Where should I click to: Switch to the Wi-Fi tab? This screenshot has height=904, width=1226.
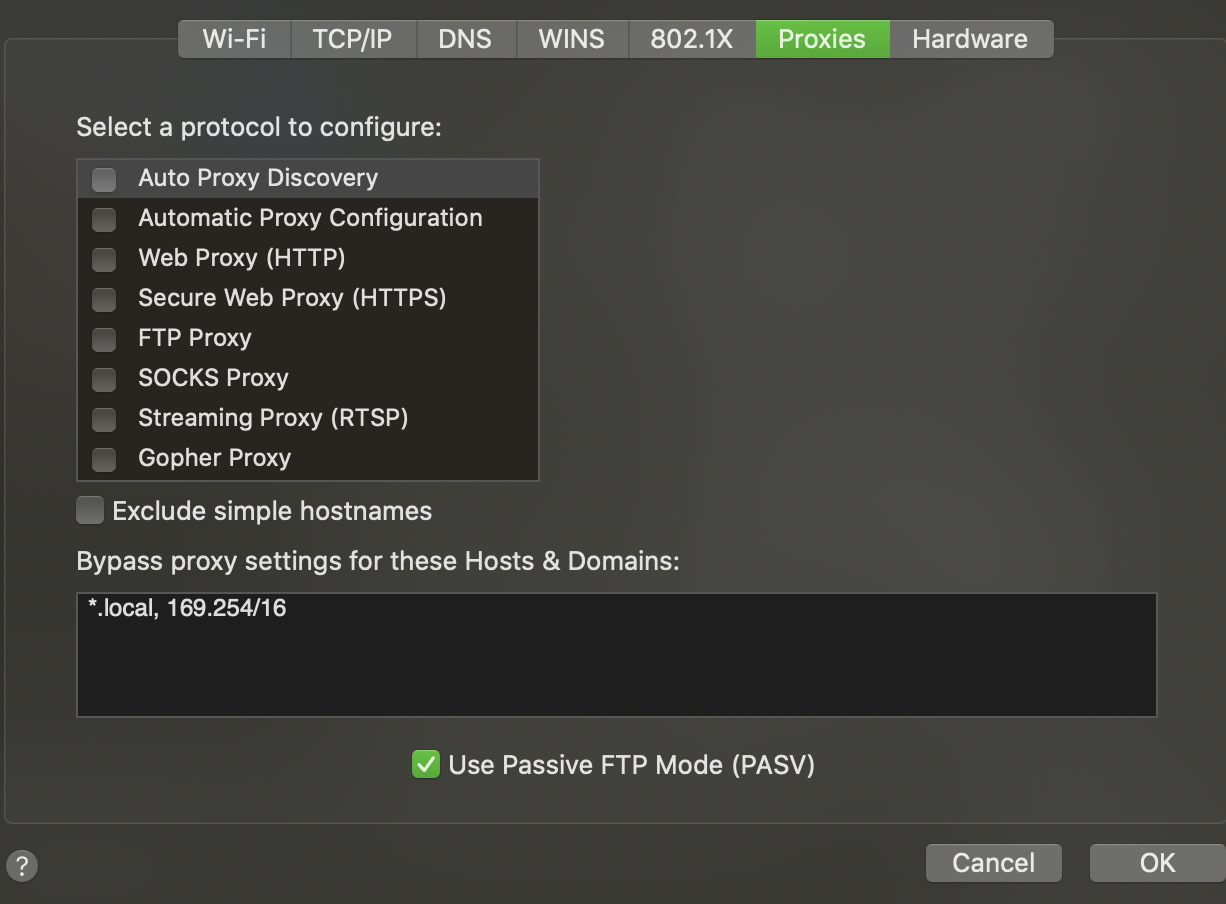(234, 39)
